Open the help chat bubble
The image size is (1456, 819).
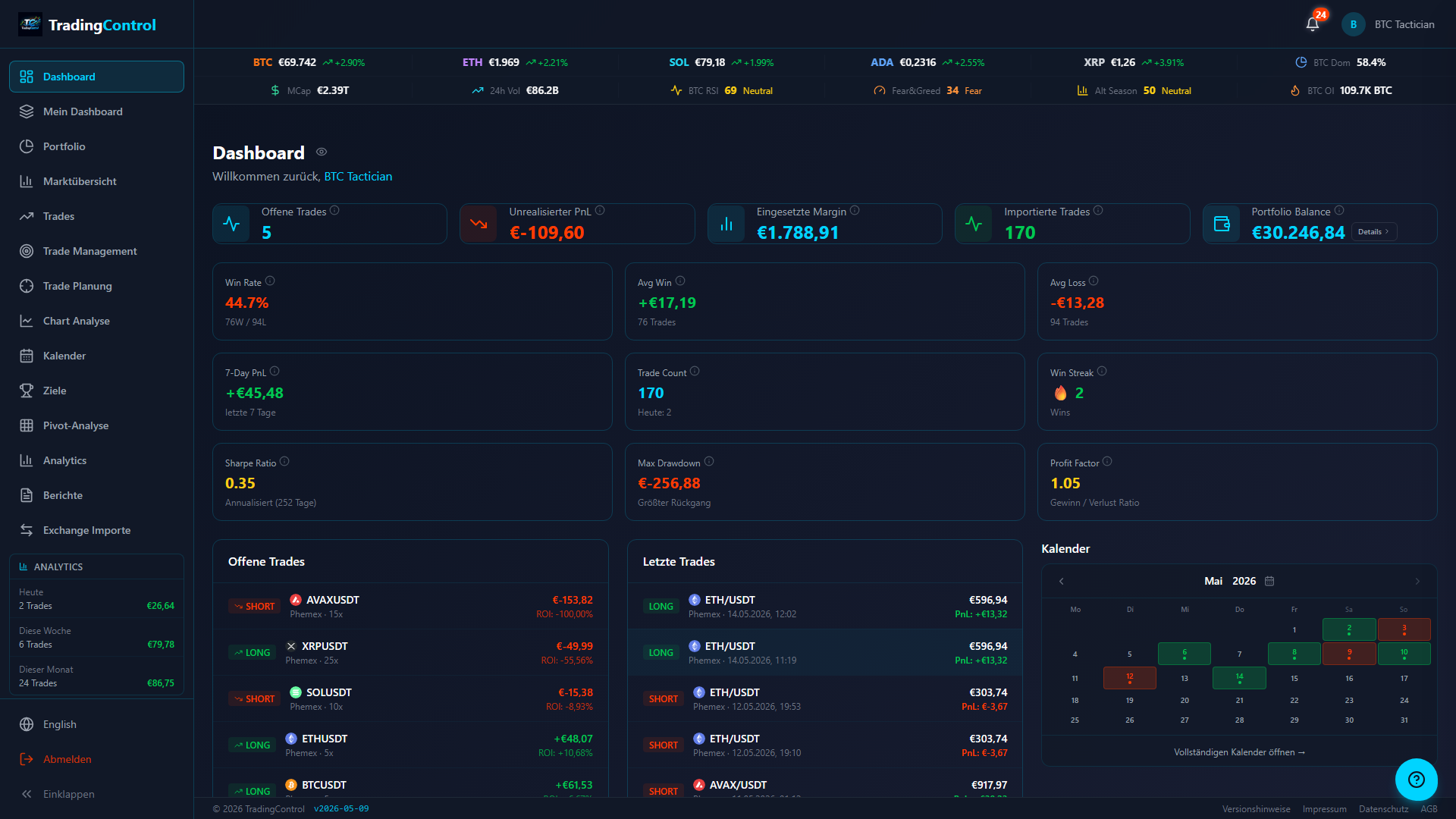(1416, 780)
